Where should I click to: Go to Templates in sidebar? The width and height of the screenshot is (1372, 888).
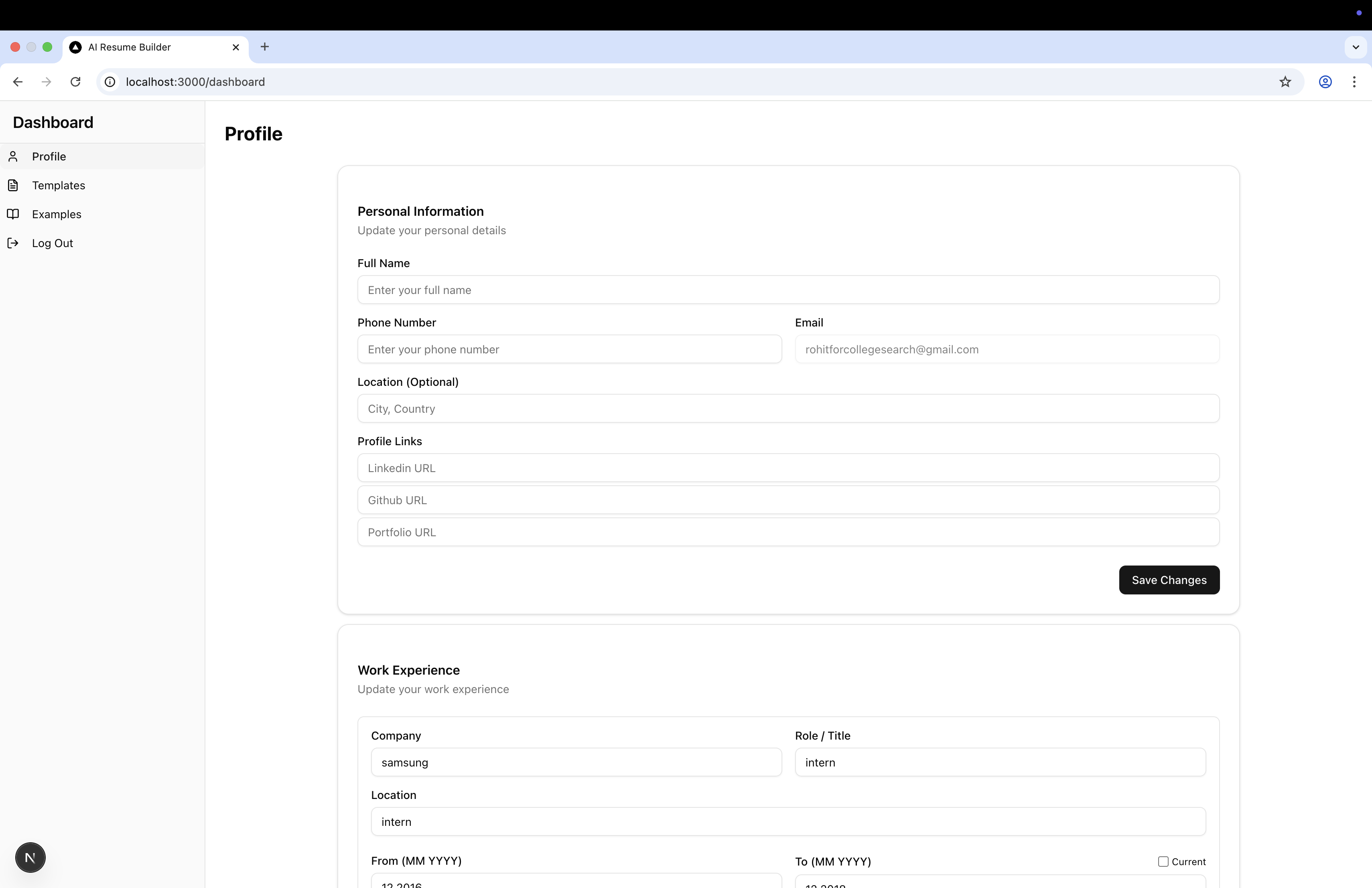tap(58, 185)
